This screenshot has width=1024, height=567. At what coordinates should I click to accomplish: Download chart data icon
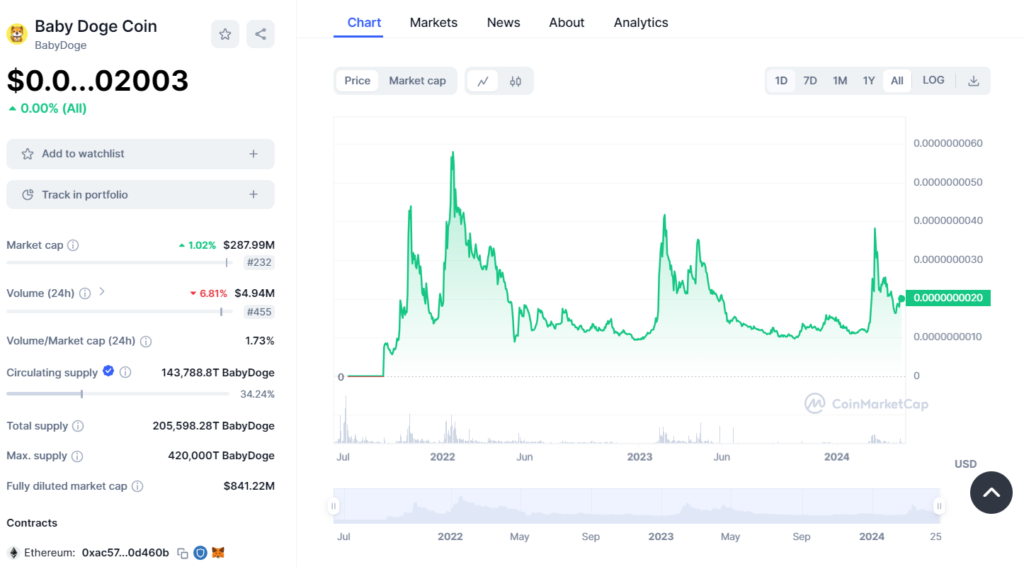973,81
